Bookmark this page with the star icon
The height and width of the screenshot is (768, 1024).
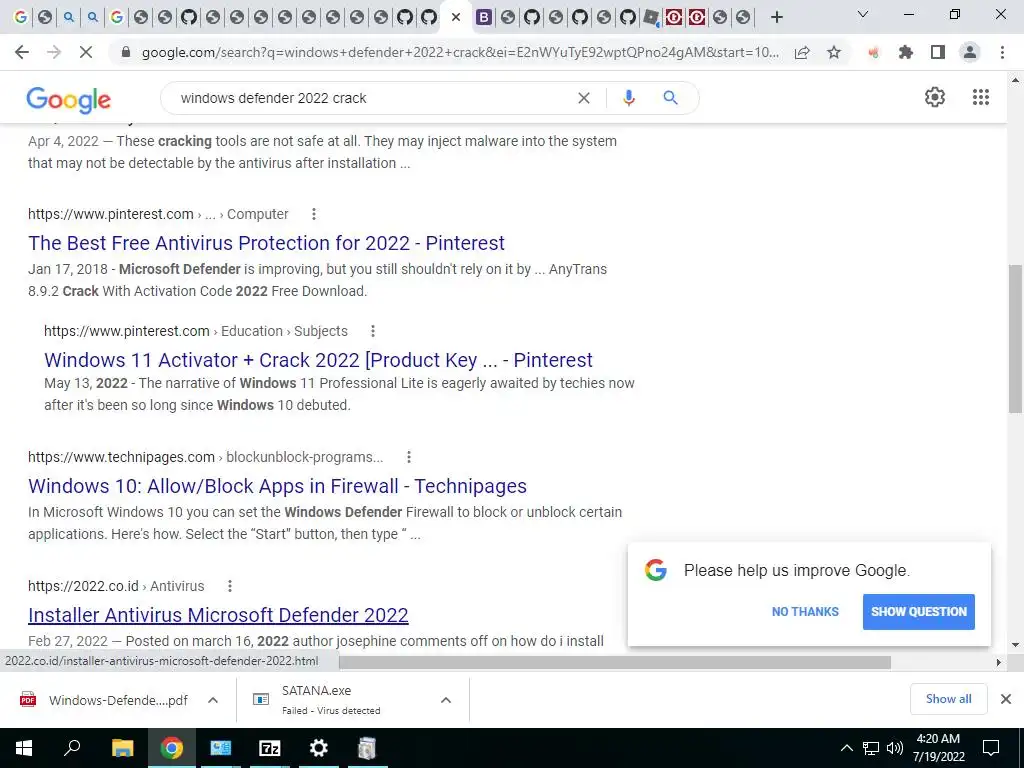point(834,52)
